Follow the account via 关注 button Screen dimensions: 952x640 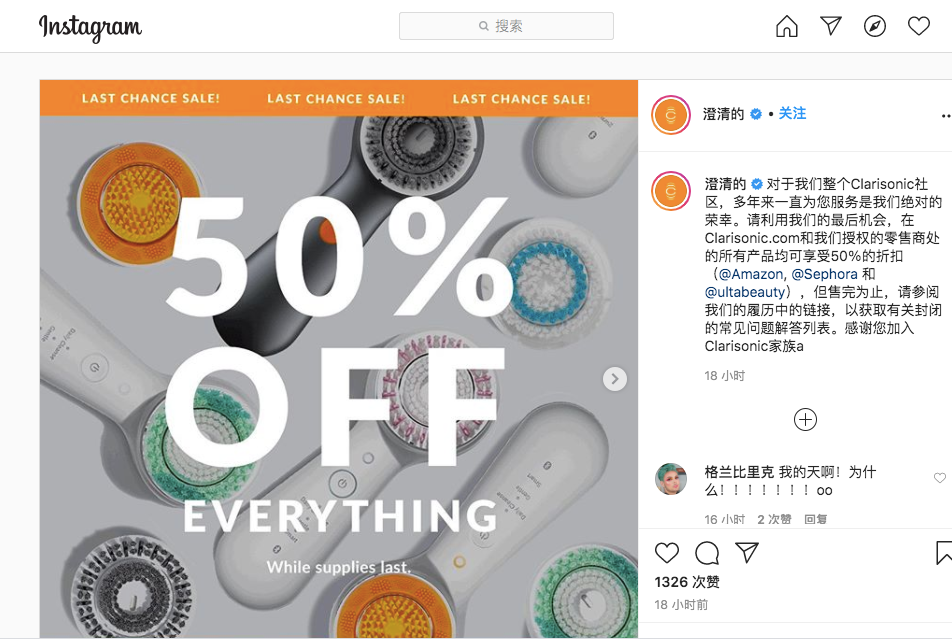pyautogui.click(x=792, y=114)
